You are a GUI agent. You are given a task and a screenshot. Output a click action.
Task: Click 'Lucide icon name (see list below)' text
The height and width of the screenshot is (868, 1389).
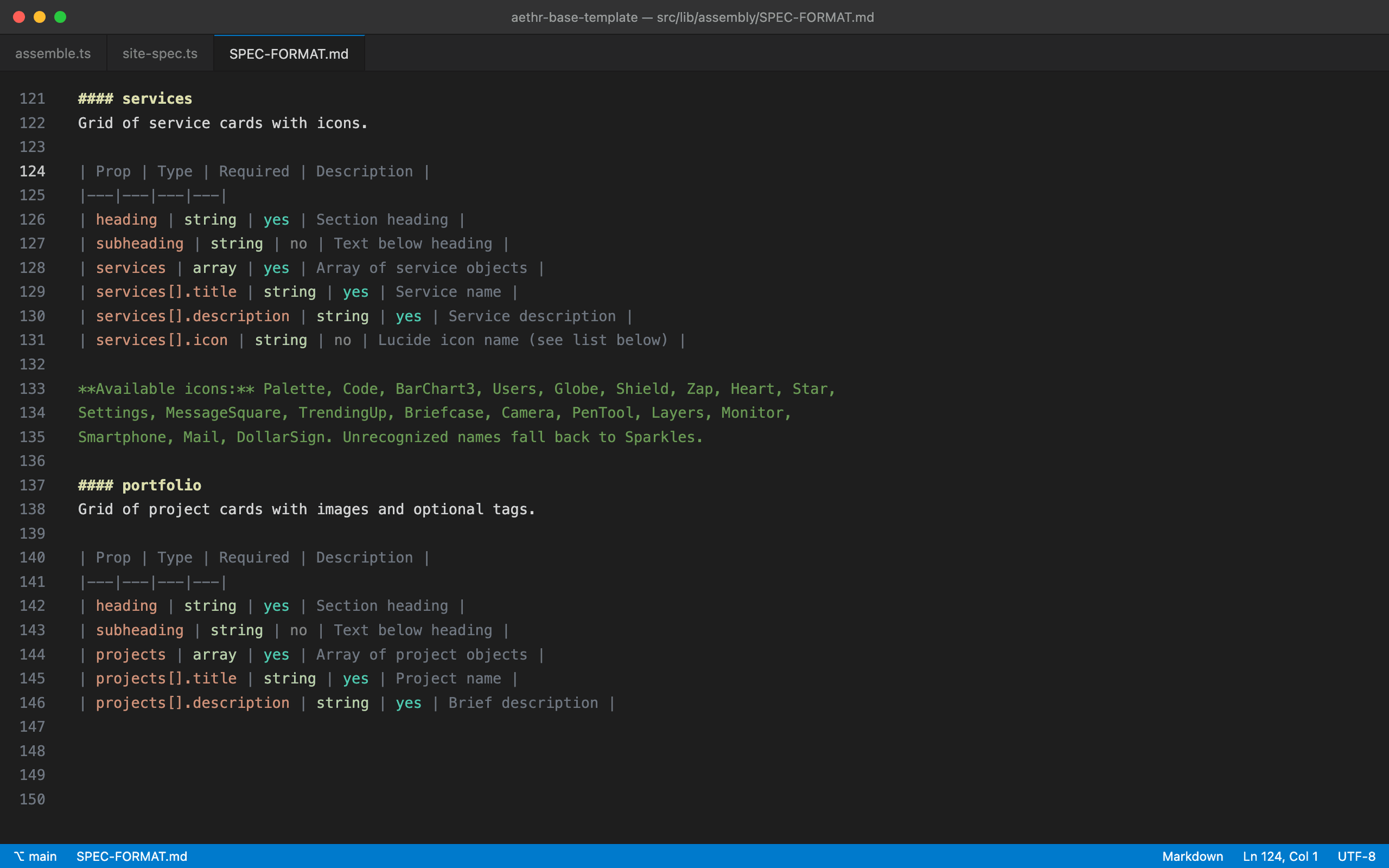click(523, 340)
